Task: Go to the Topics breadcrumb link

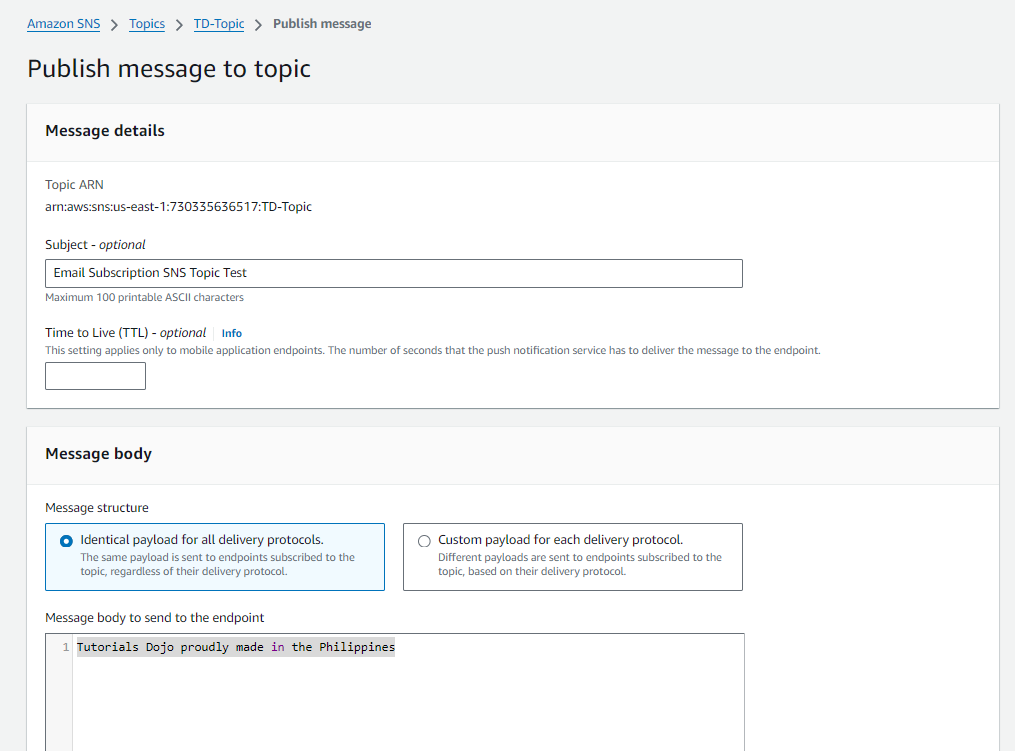Action: click(x=147, y=24)
